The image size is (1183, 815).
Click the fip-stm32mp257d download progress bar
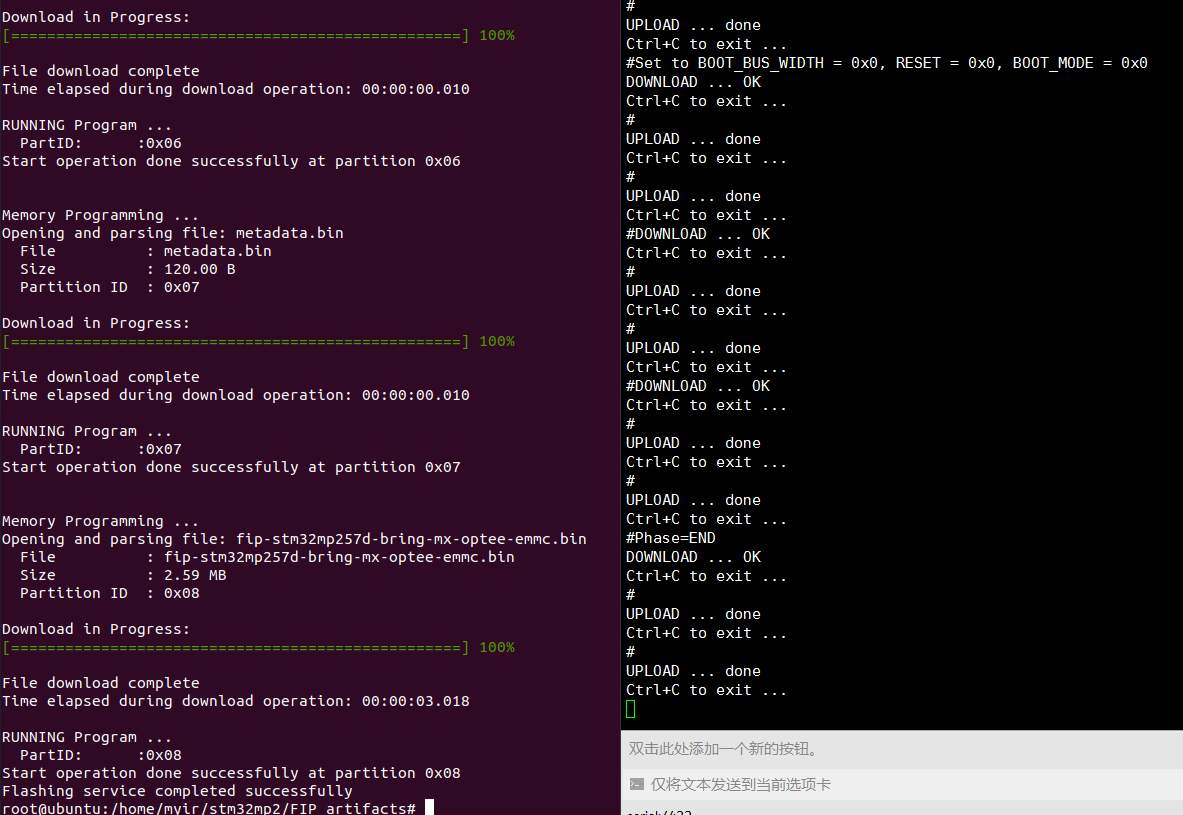(236, 647)
